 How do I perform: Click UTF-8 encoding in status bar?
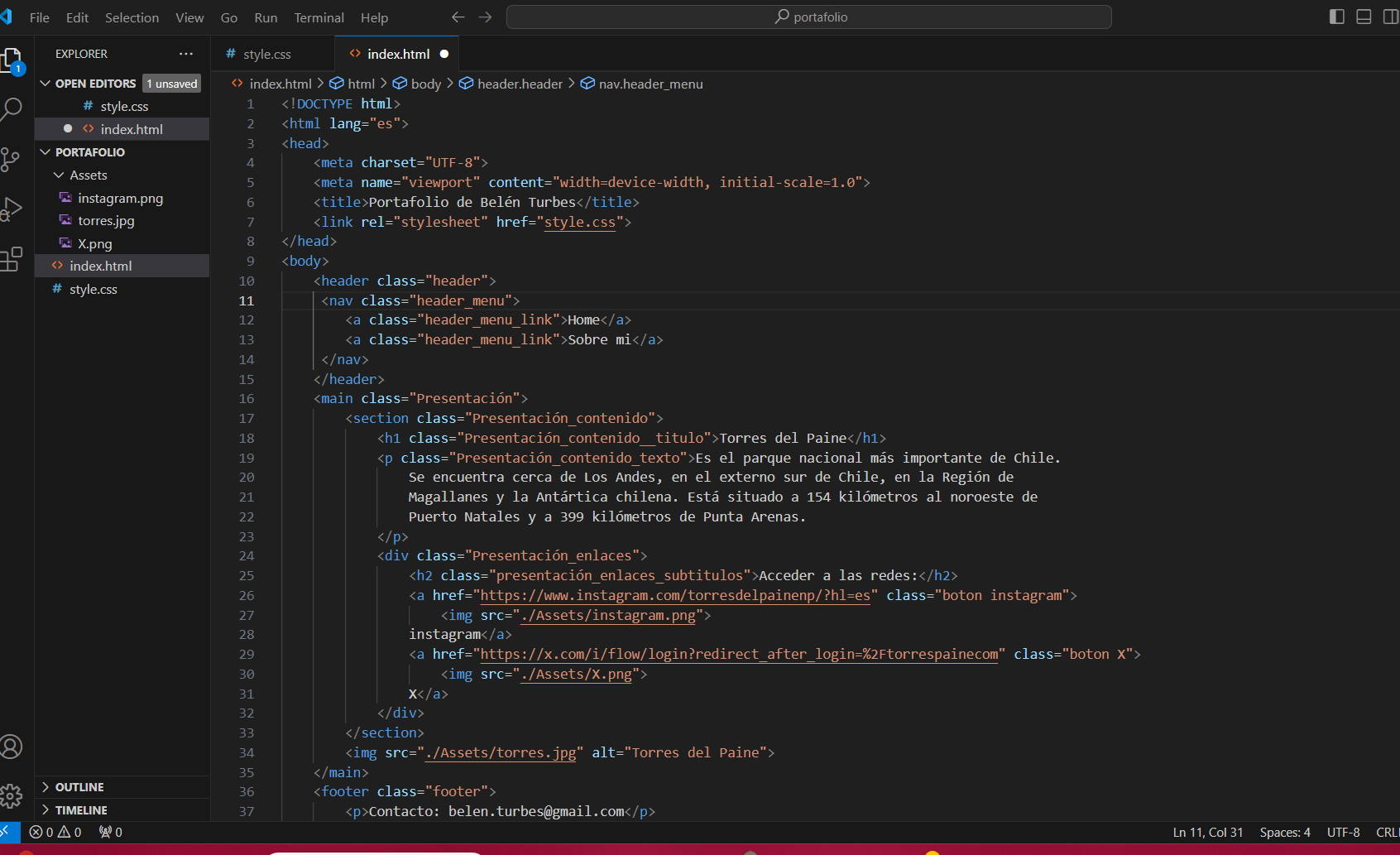tap(1343, 832)
